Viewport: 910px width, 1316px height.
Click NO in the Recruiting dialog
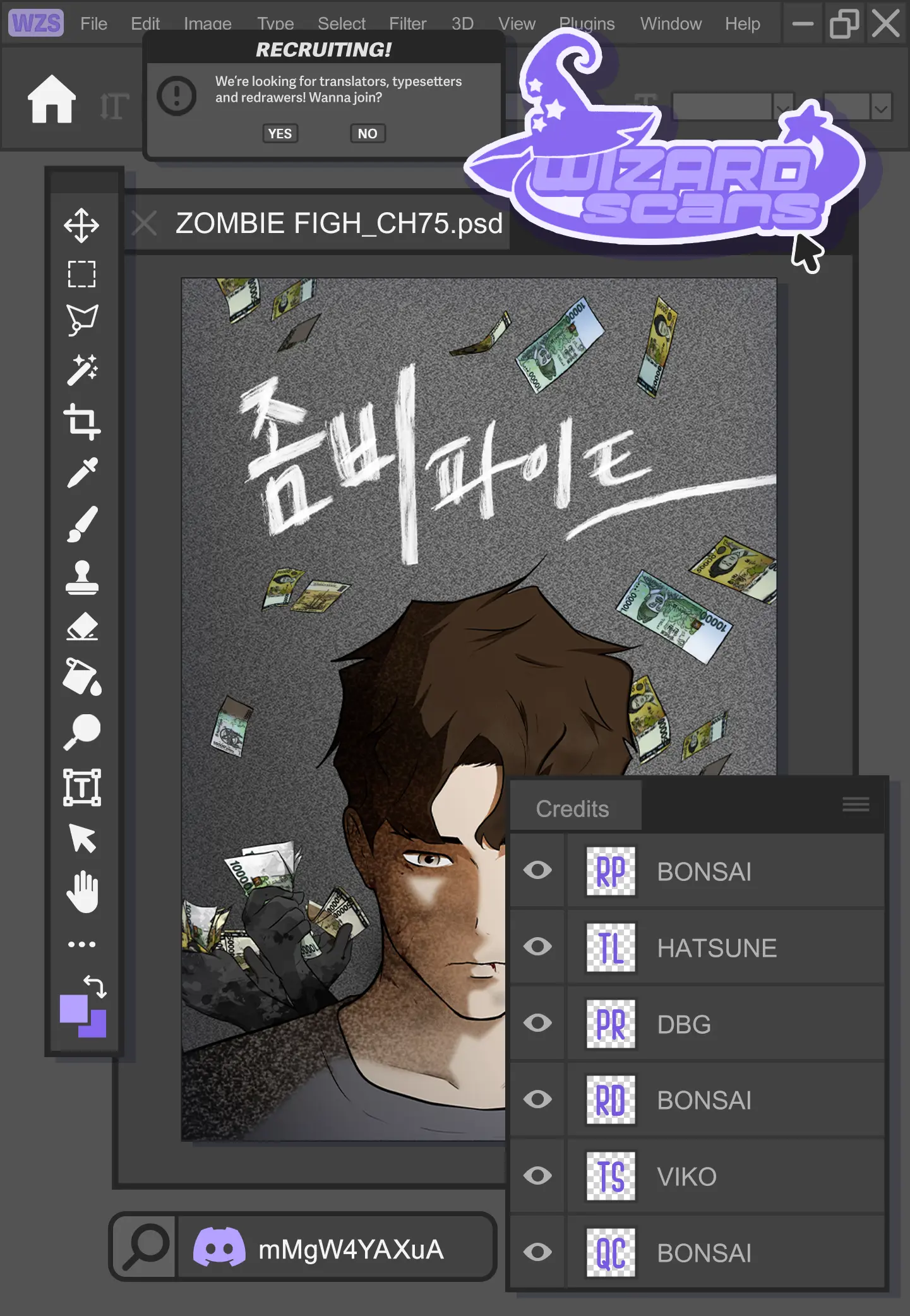point(368,134)
